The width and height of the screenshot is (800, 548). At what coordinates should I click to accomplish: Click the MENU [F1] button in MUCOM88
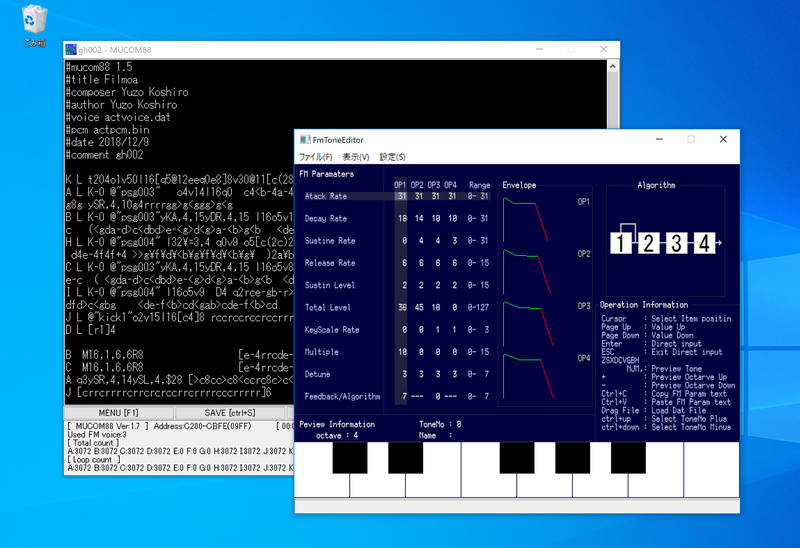pos(118,412)
